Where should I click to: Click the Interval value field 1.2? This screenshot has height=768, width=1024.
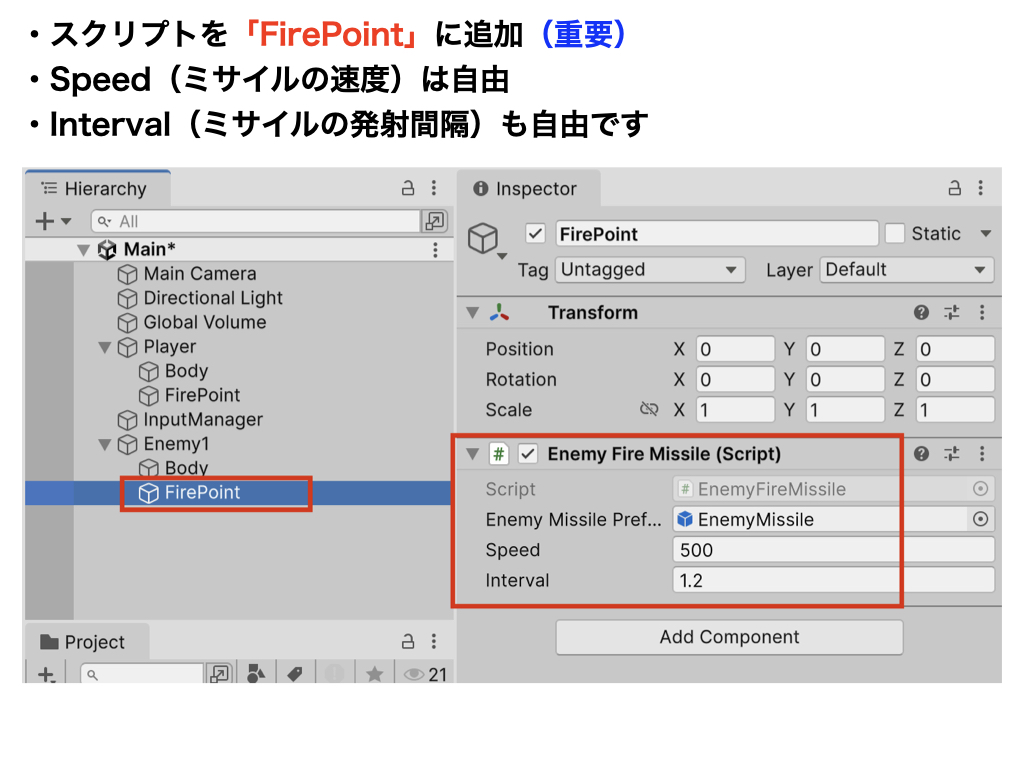(x=833, y=580)
